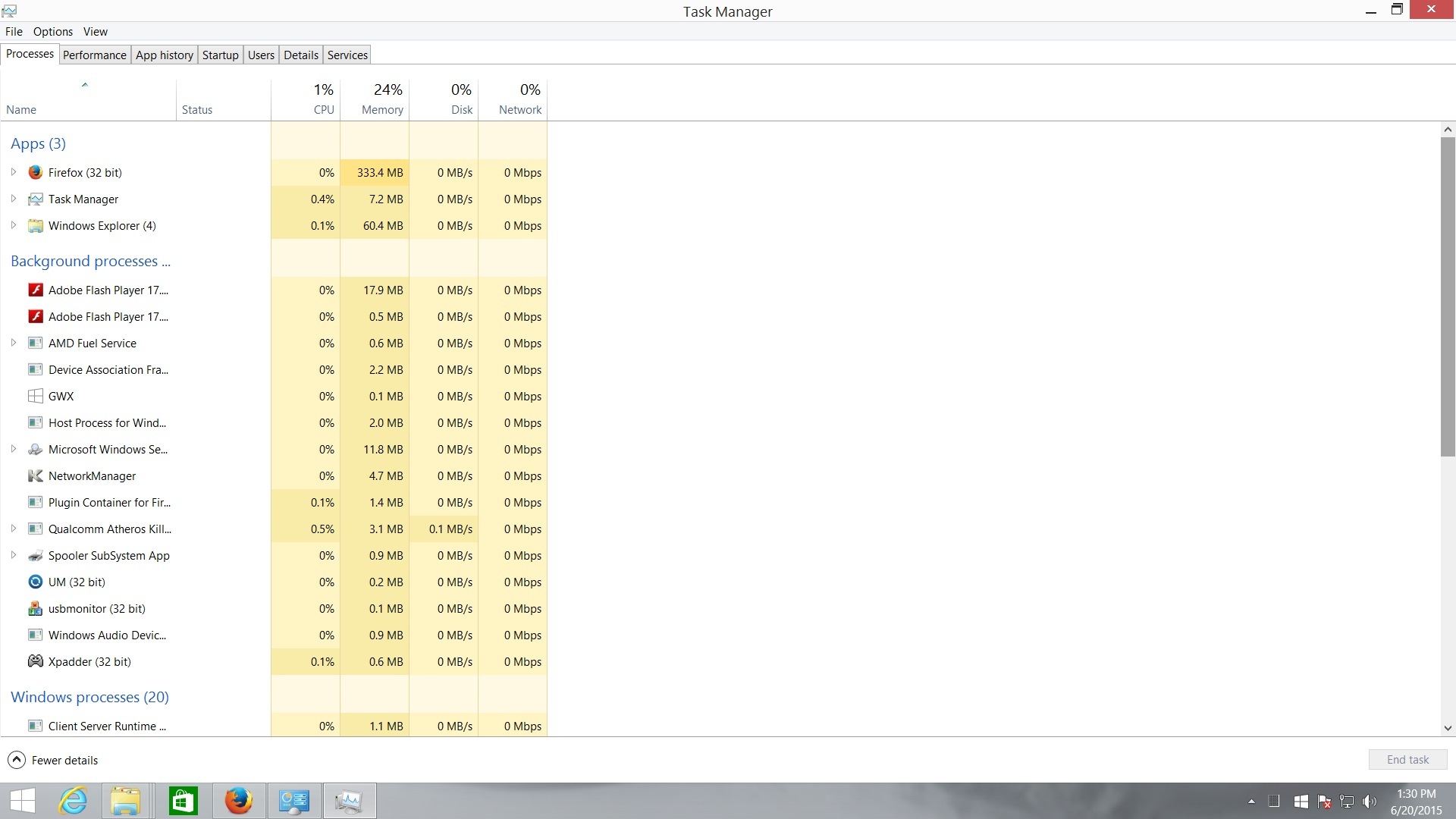
Task: Click the NetworkManager process icon
Action: pyautogui.click(x=35, y=475)
